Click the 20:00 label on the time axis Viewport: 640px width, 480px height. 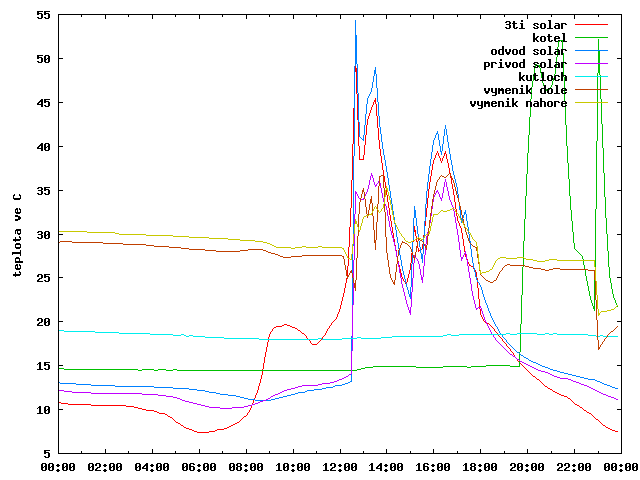point(527,467)
